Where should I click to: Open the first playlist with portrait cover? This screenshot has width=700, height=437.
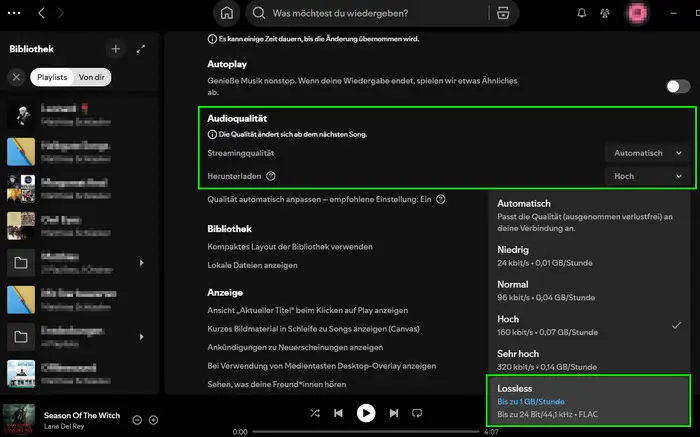click(21, 115)
